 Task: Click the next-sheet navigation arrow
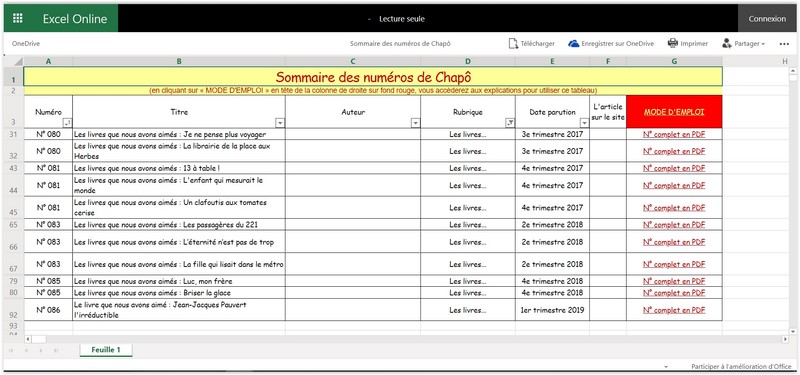tap(41, 351)
